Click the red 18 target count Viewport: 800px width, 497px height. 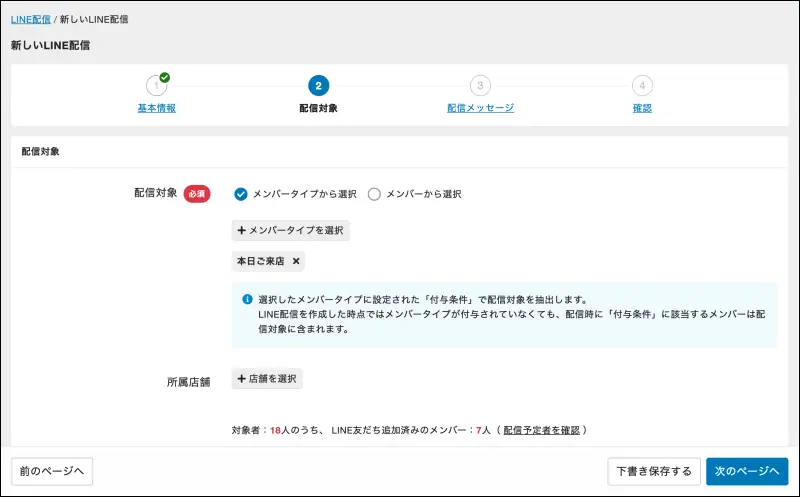click(276, 430)
